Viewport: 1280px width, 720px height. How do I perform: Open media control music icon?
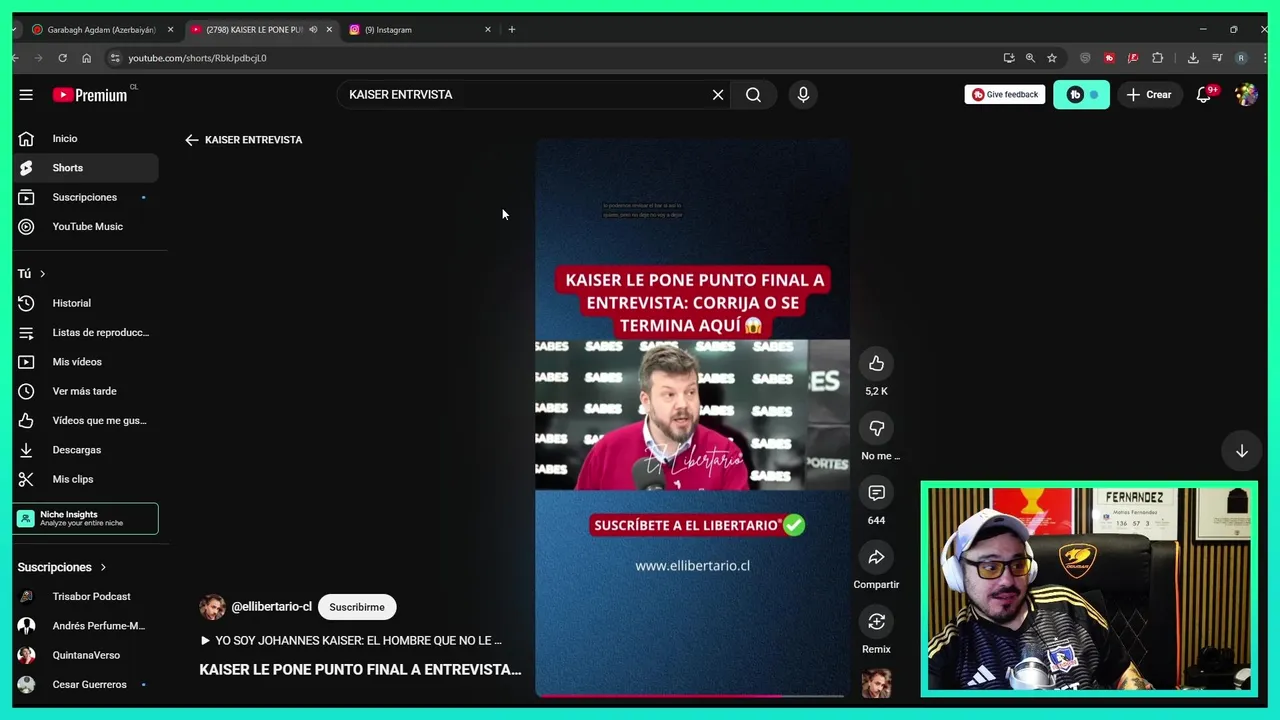1217,58
